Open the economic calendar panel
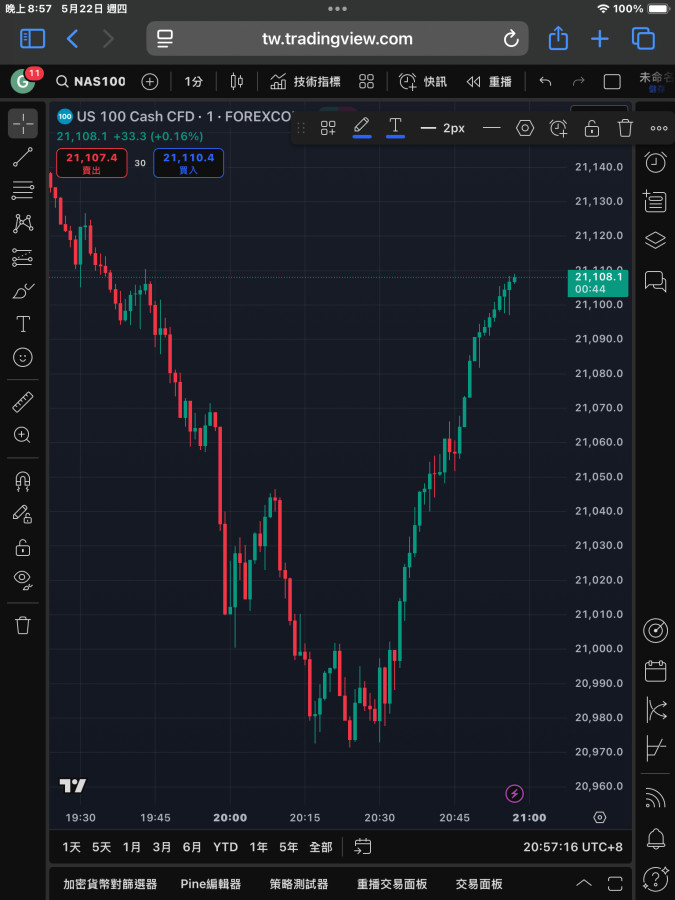675x900 pixels. [x=655, y=670]
